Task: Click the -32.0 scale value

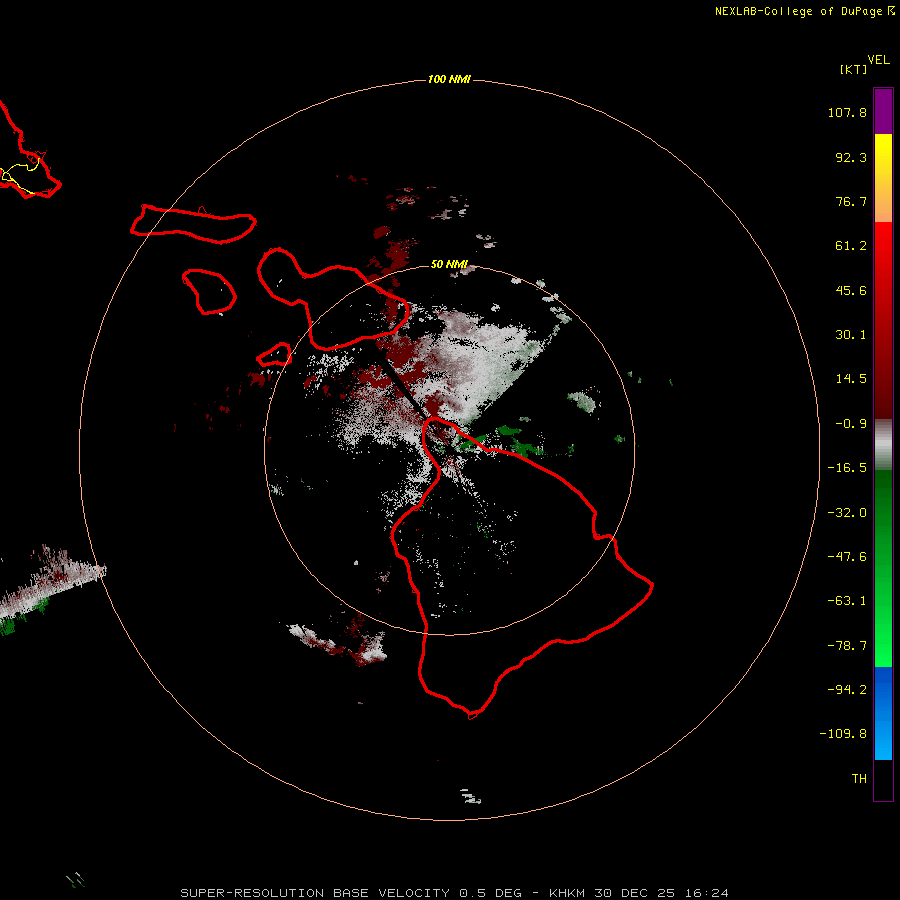Action: click(847, 513)
